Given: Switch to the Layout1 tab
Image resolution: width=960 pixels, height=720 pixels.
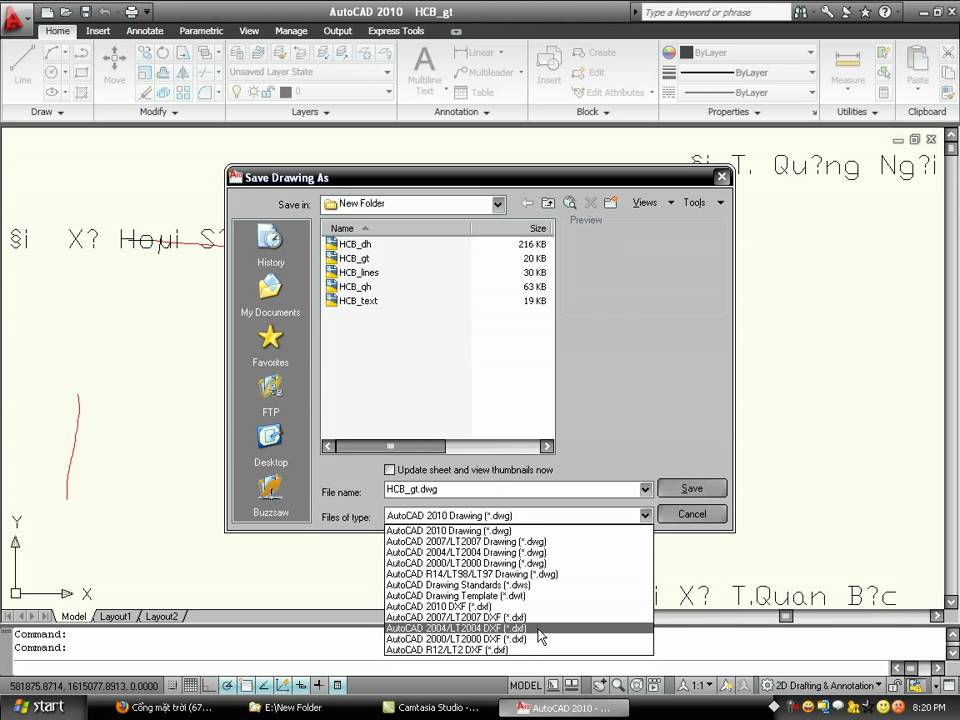Looking at the screenshot, I should 115,617.
